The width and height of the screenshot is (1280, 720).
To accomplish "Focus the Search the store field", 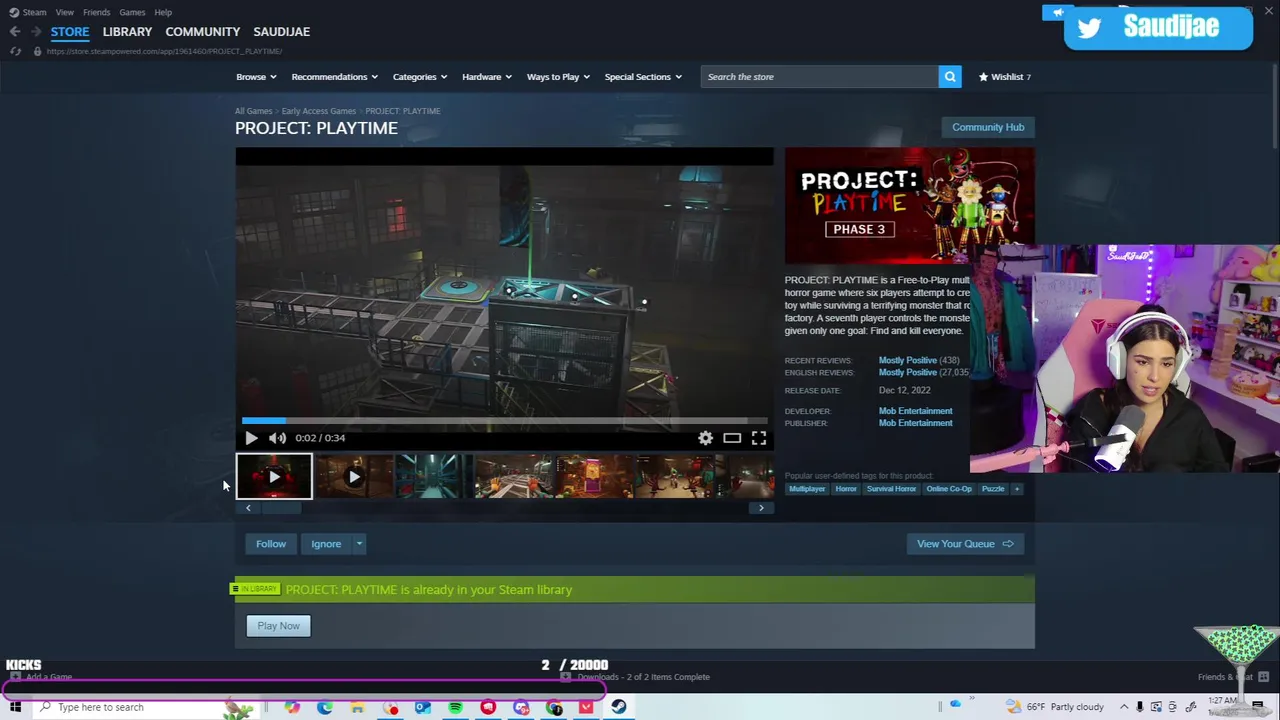I will coord(819,77).
